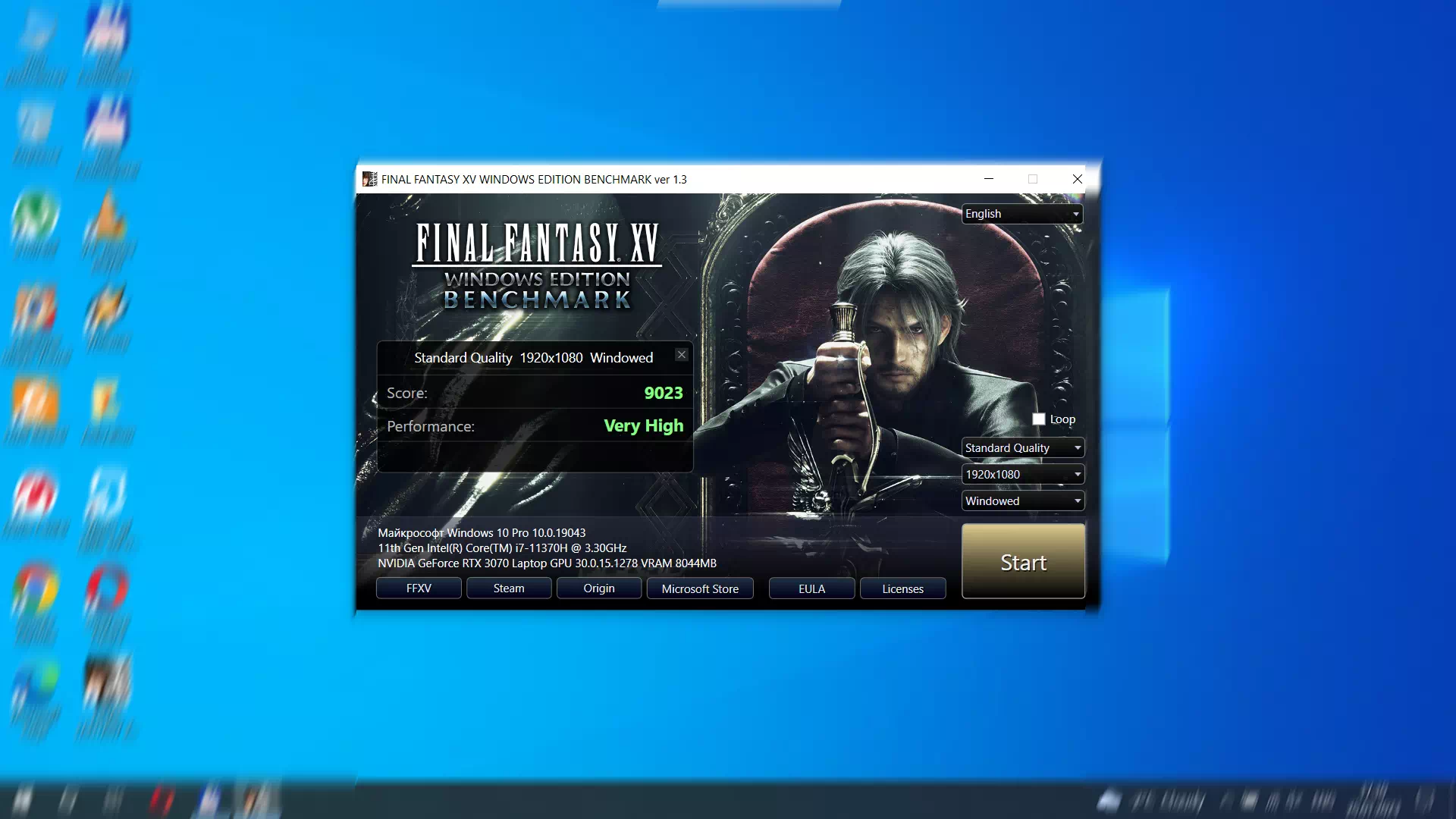This screenshot has width=1456, height=819.
Task: Open the Windowed display mode dropdown
Action: (1022, 500)
